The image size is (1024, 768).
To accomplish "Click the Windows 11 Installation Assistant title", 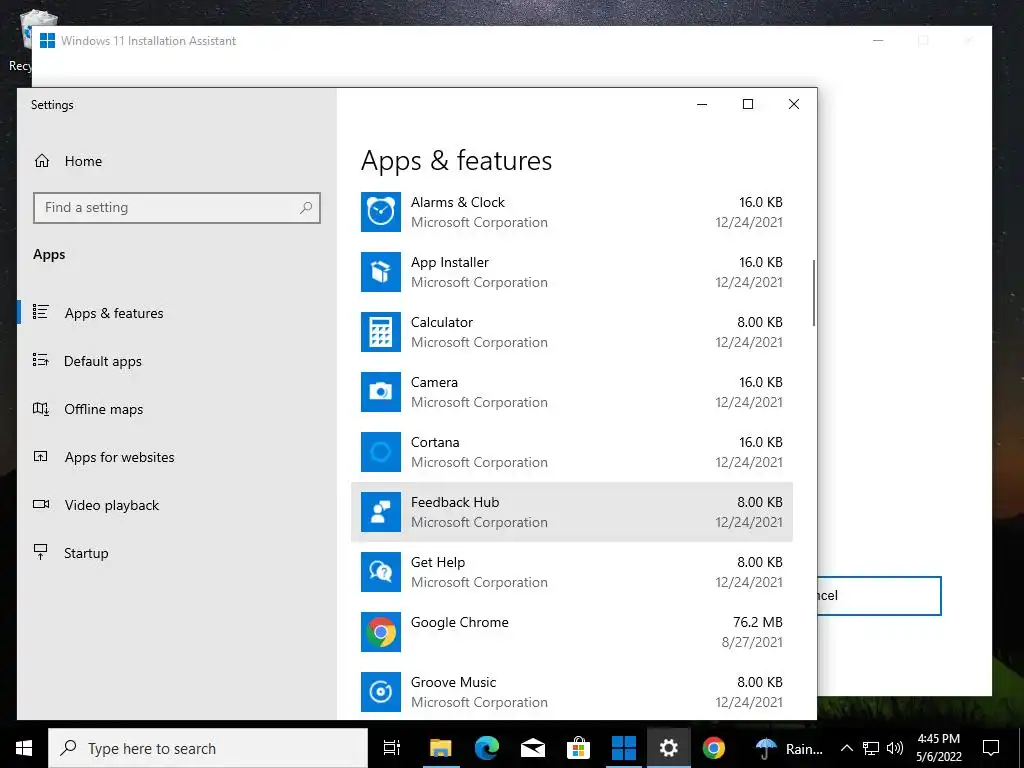I will tap(148, 40).
